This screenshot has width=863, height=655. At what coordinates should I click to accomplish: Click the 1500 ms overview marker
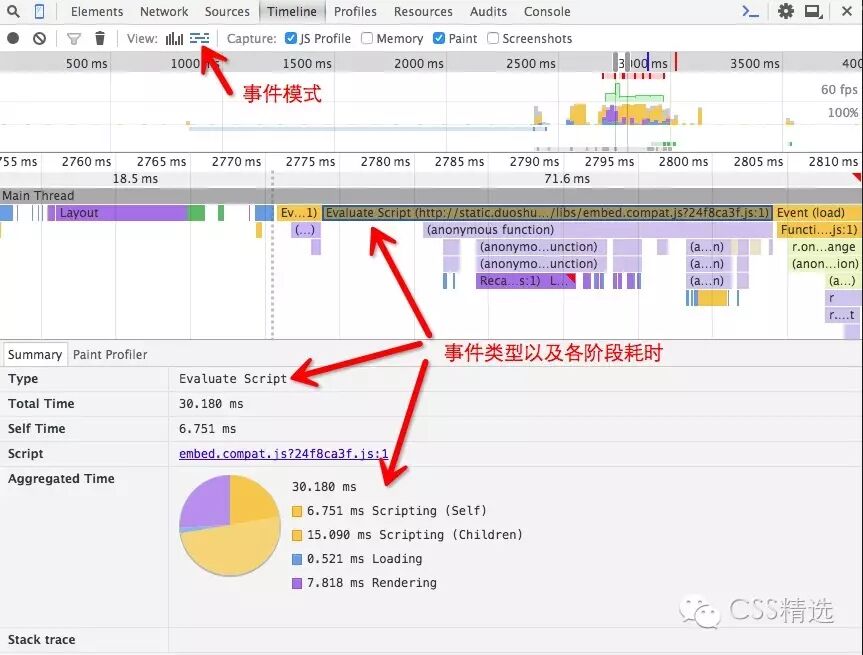(307, 63)
